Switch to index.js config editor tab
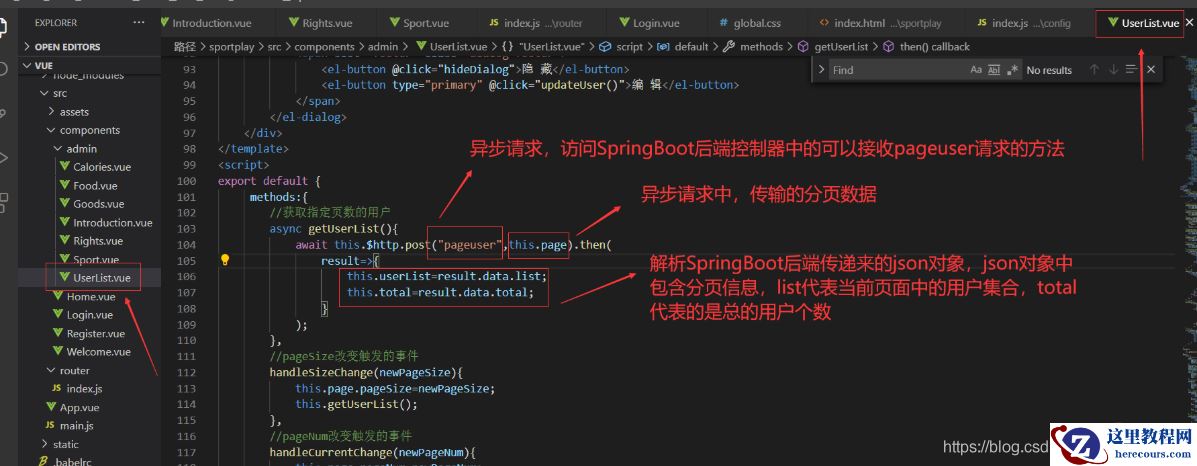 1031,24
